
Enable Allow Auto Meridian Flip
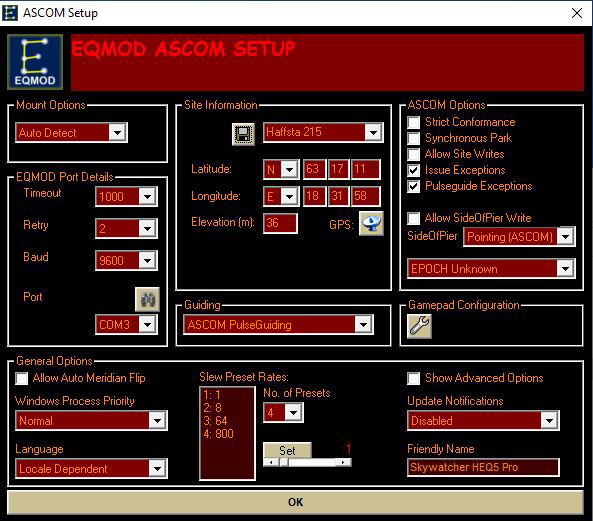(22, 378)
